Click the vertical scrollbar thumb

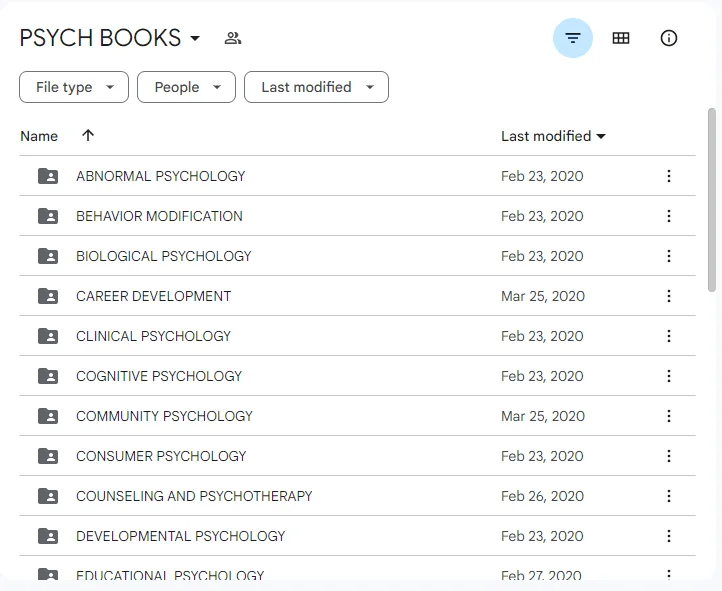[x=712, y=200]
